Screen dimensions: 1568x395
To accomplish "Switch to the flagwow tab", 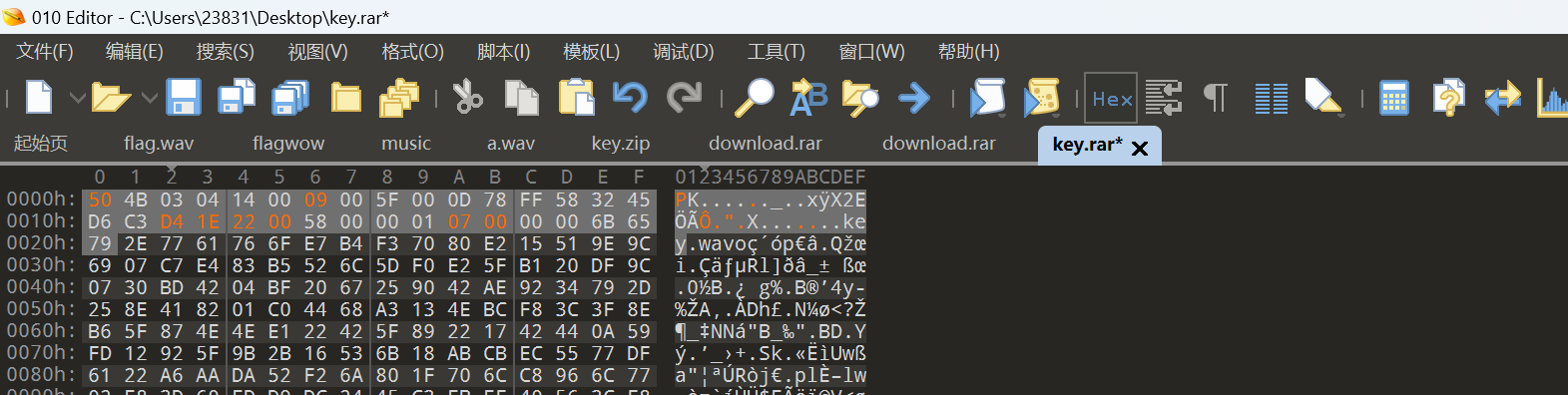I will tap(288, 144).
